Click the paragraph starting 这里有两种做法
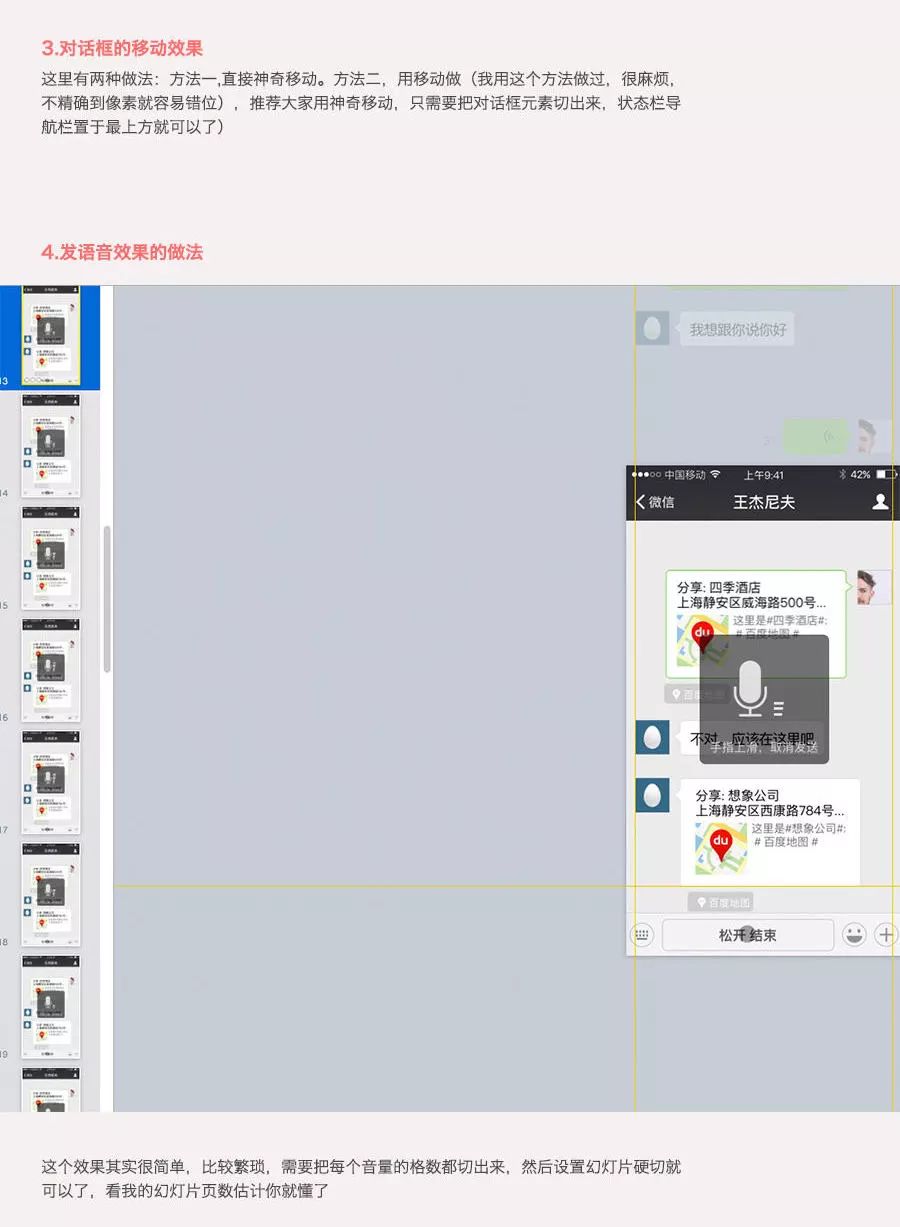The width and height of the screenshot is (900, 1227). [361, 102]
